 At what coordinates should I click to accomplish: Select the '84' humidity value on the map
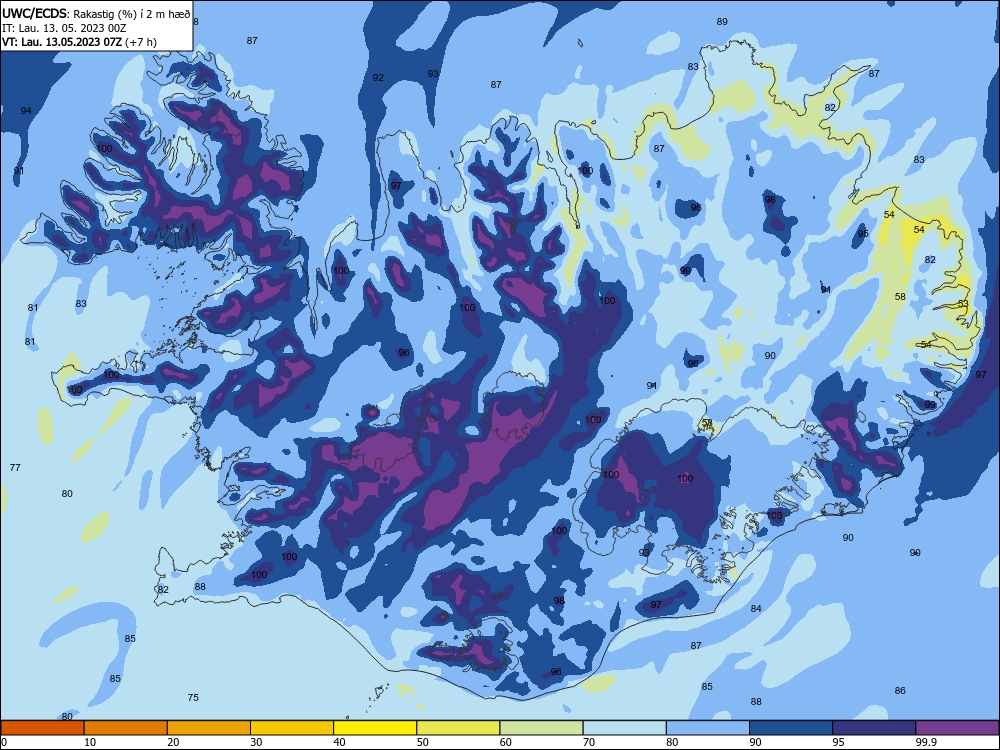[x=756, y=609]
